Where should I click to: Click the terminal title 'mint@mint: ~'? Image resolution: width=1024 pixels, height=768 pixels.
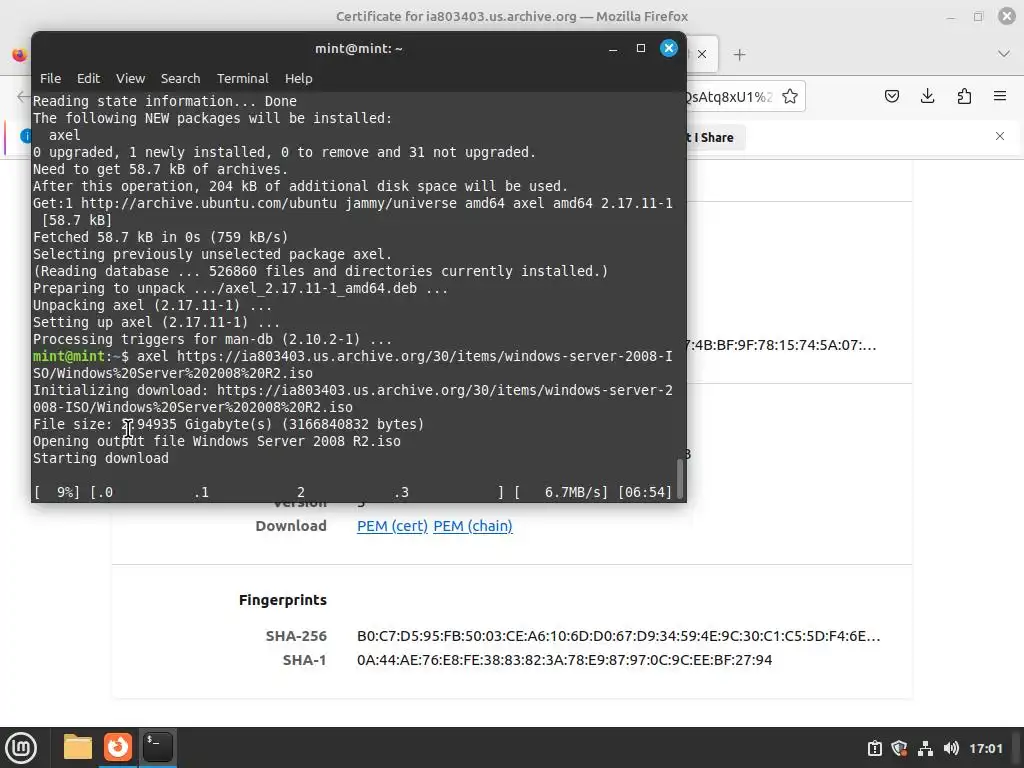pyautogui.click(x=359, y=48)
